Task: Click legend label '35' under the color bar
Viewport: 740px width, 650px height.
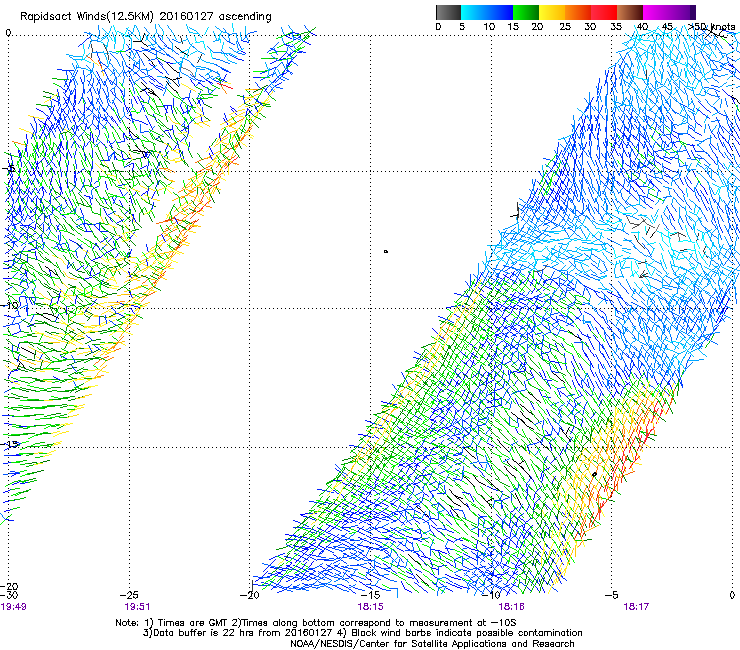Action: [x=616, y=27]
